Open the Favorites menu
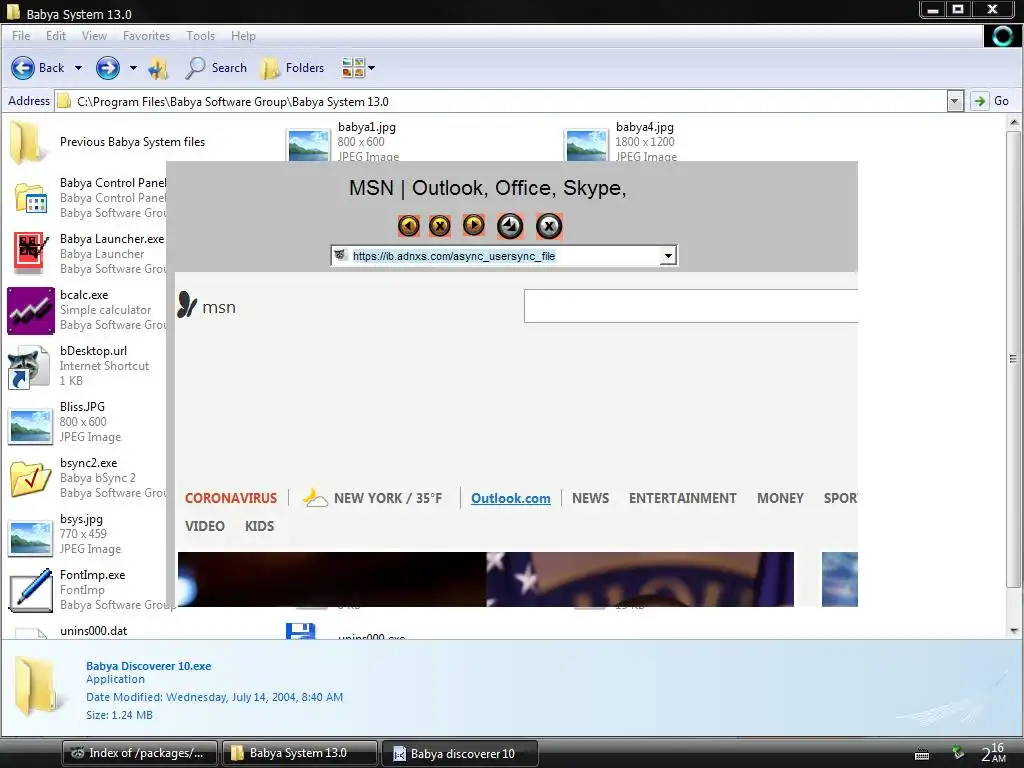 tap(146, 36)
